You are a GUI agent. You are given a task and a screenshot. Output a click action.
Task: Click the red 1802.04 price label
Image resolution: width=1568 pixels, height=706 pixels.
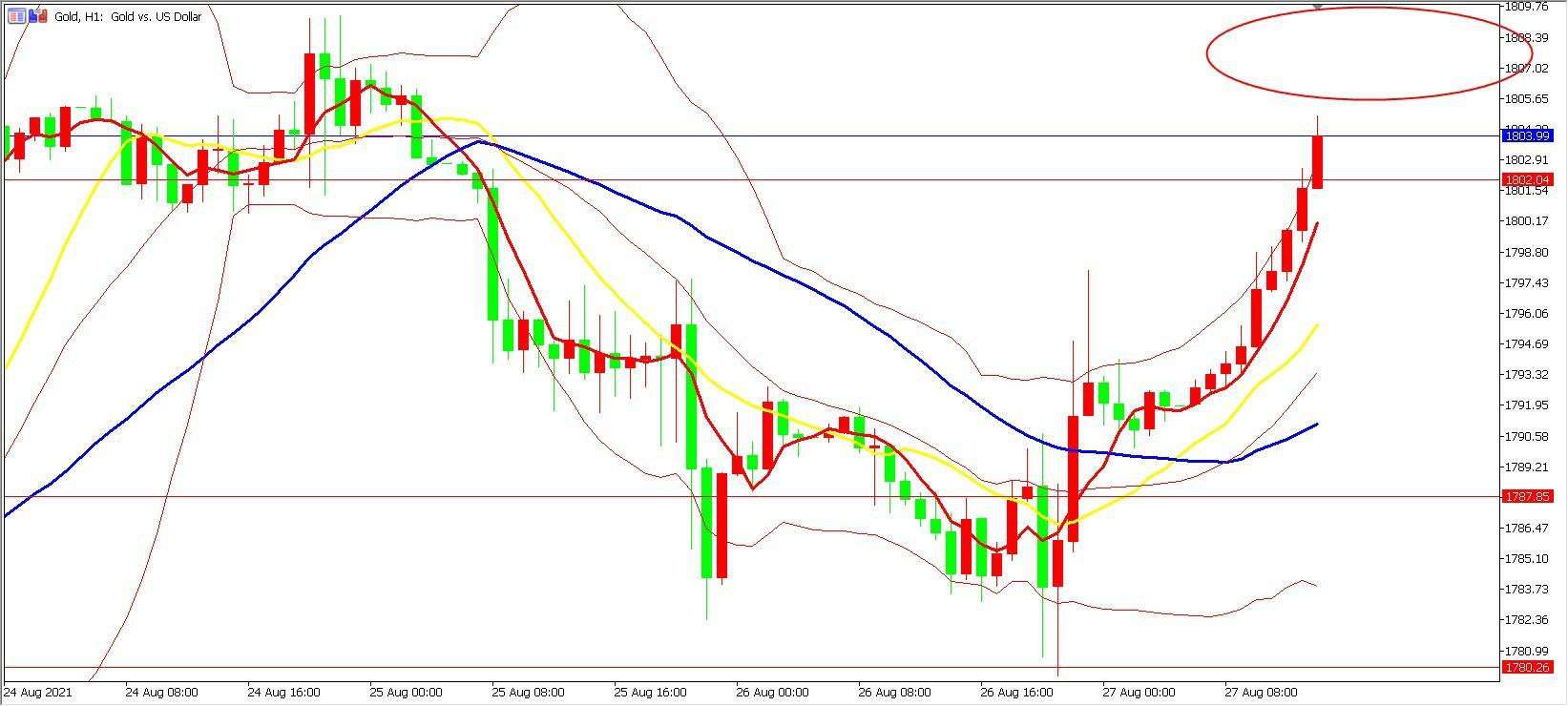coord(1527,179)
